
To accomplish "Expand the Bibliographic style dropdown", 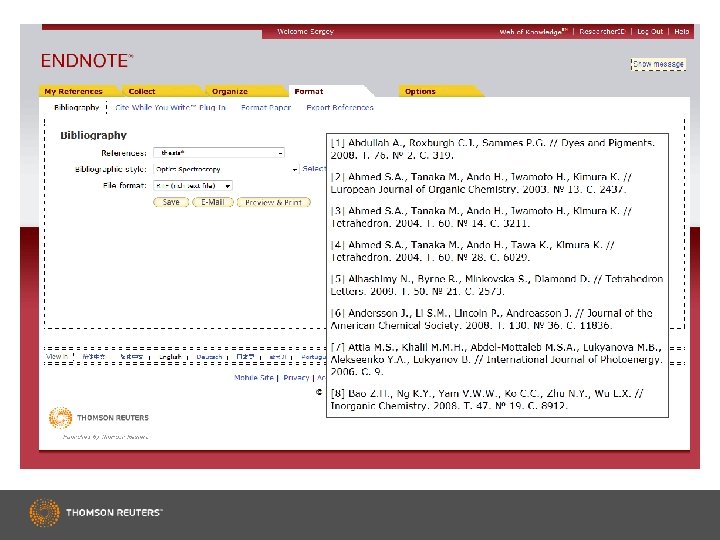I will [226, 169].
